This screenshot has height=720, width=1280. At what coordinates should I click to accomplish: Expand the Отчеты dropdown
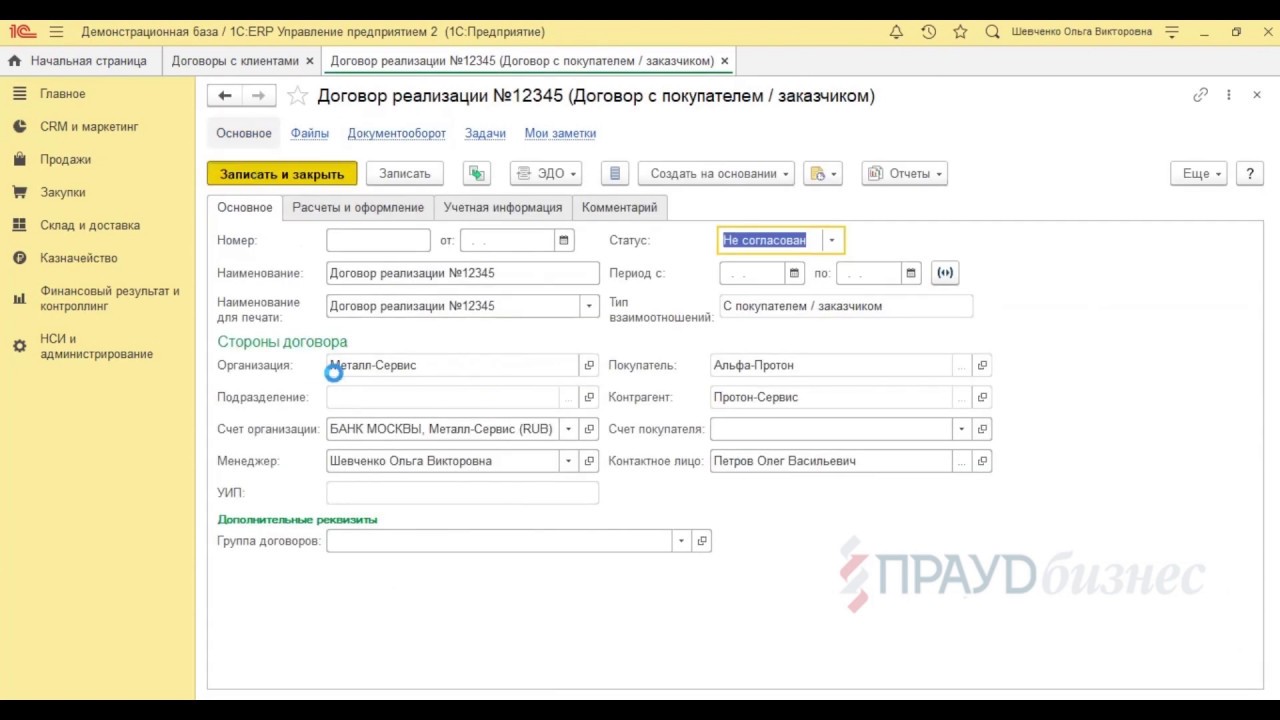pos(905,173)
